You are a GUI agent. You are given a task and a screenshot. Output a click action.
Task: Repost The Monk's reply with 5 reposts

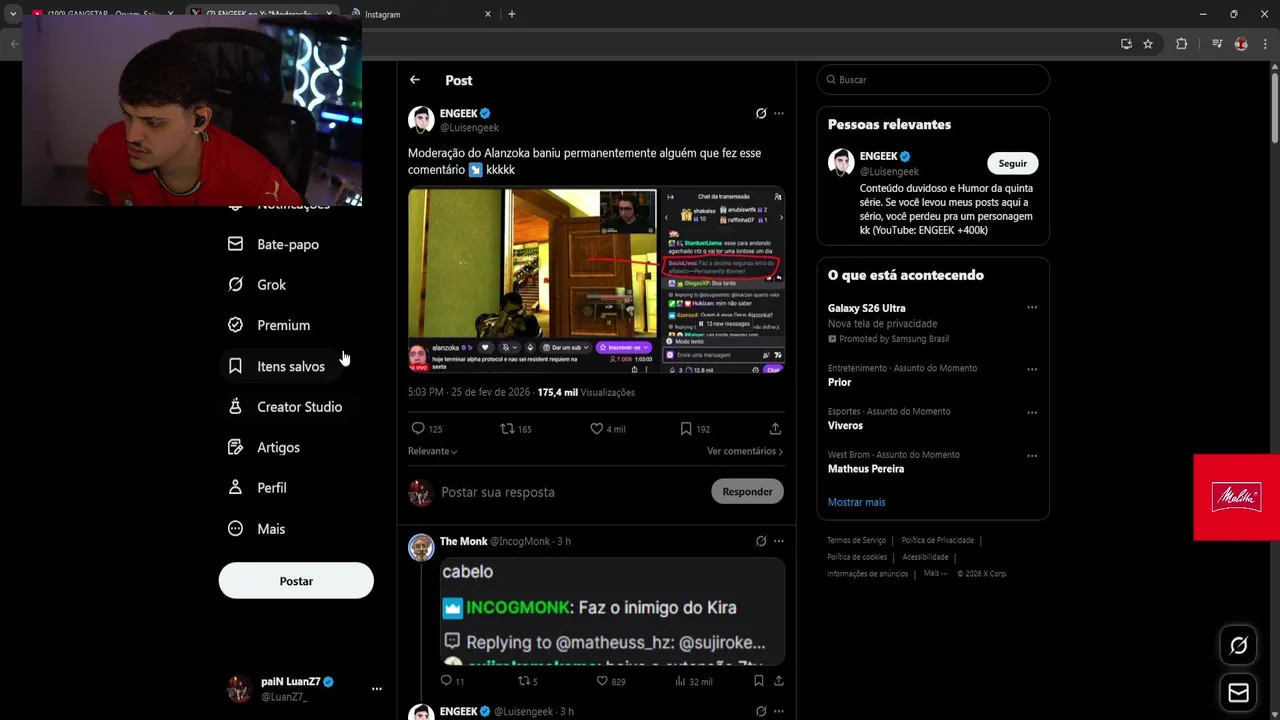(x=523, y=681)
